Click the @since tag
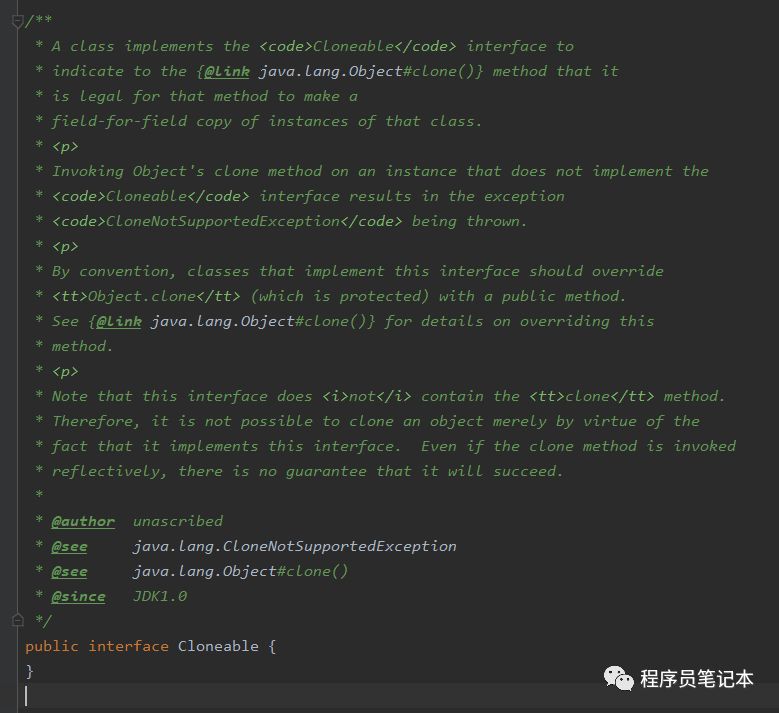 [78, 596]
